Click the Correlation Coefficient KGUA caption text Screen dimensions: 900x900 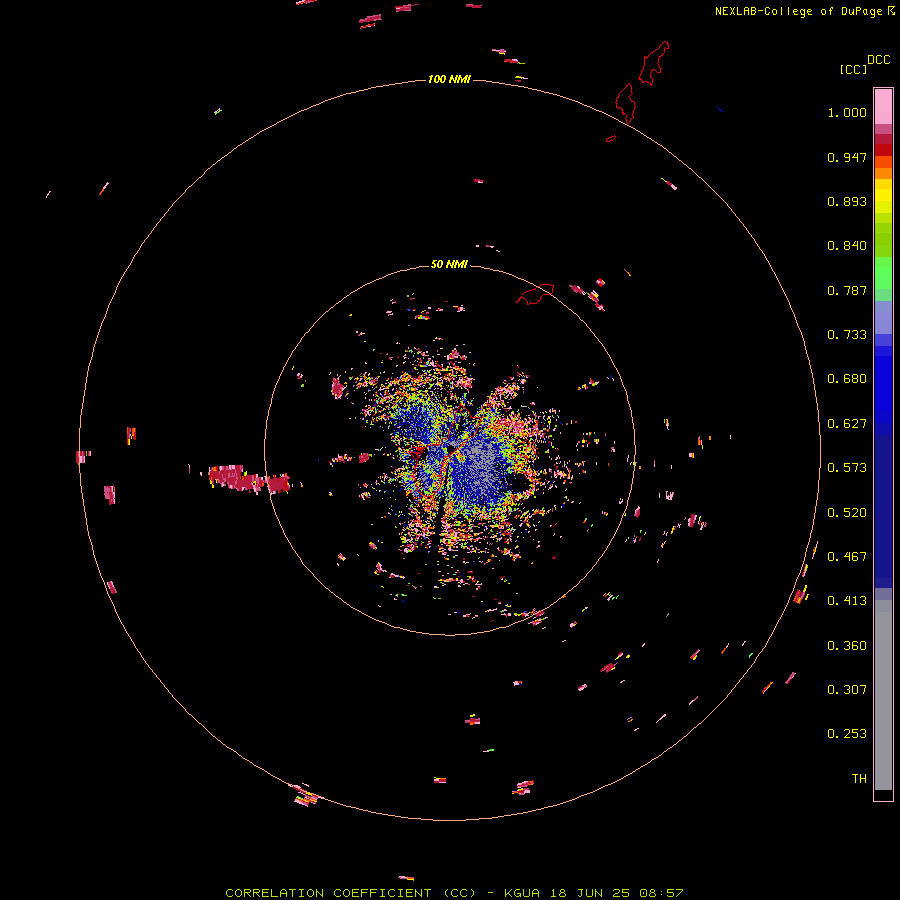pyautogui.click(x=454, y=893)
